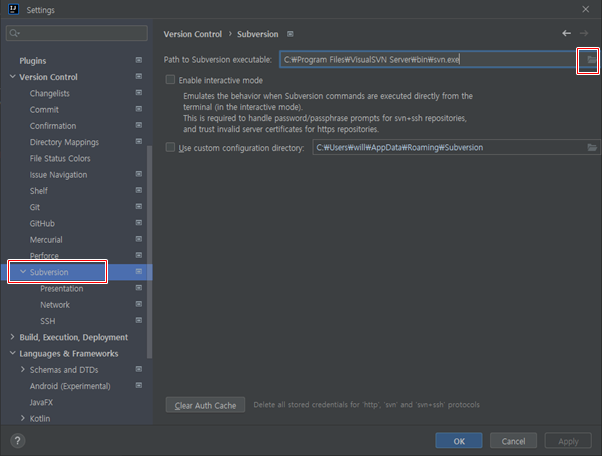Click project-level icon on Issue Navigation row
Viewport: 602px width, 456px height.
(x=139, y=174)
